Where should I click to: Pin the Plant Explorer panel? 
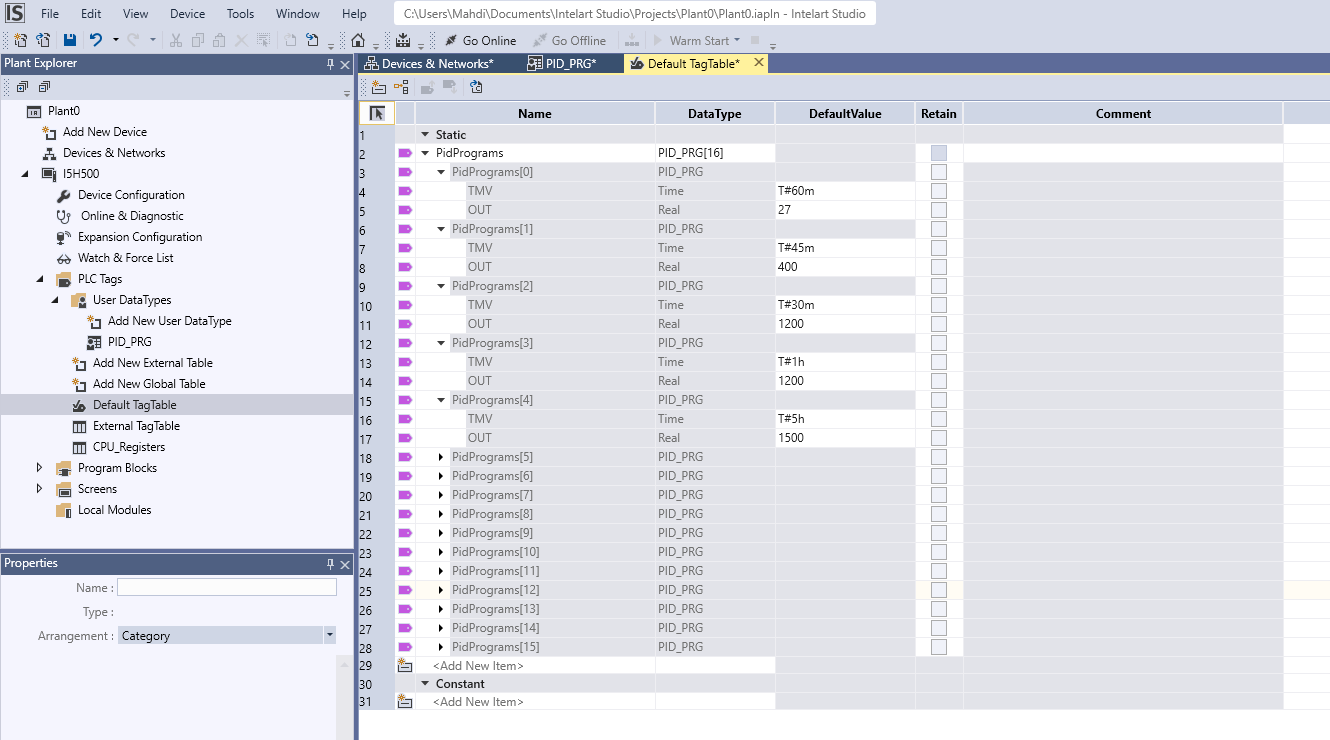click(x=330, y=64)
